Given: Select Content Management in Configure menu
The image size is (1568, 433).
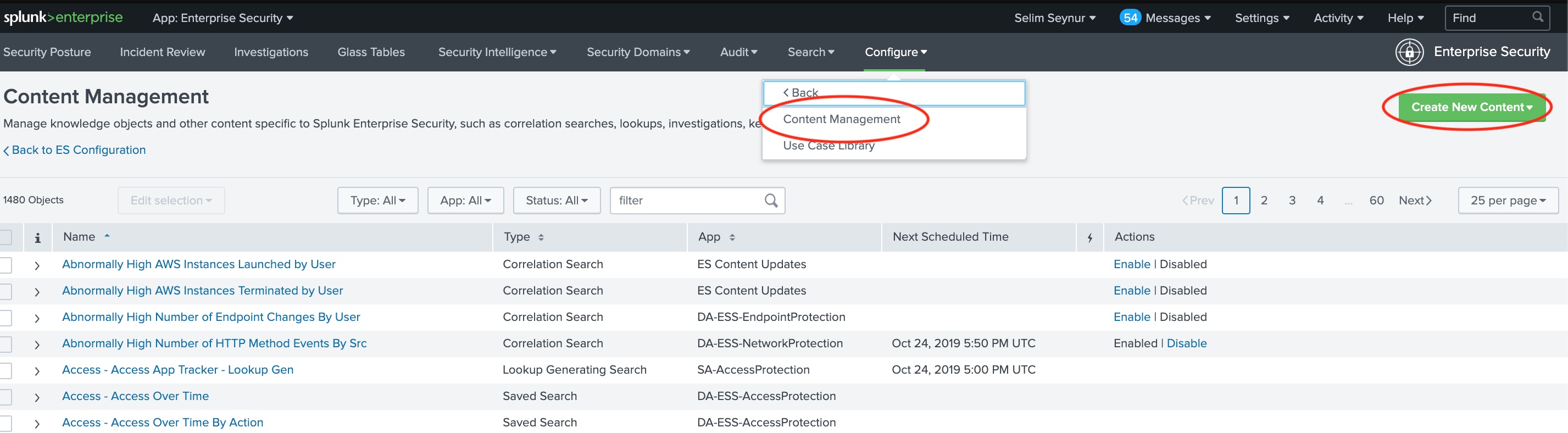Looking at the screenshot, I should pyautogui.click(x=841, y=119).
